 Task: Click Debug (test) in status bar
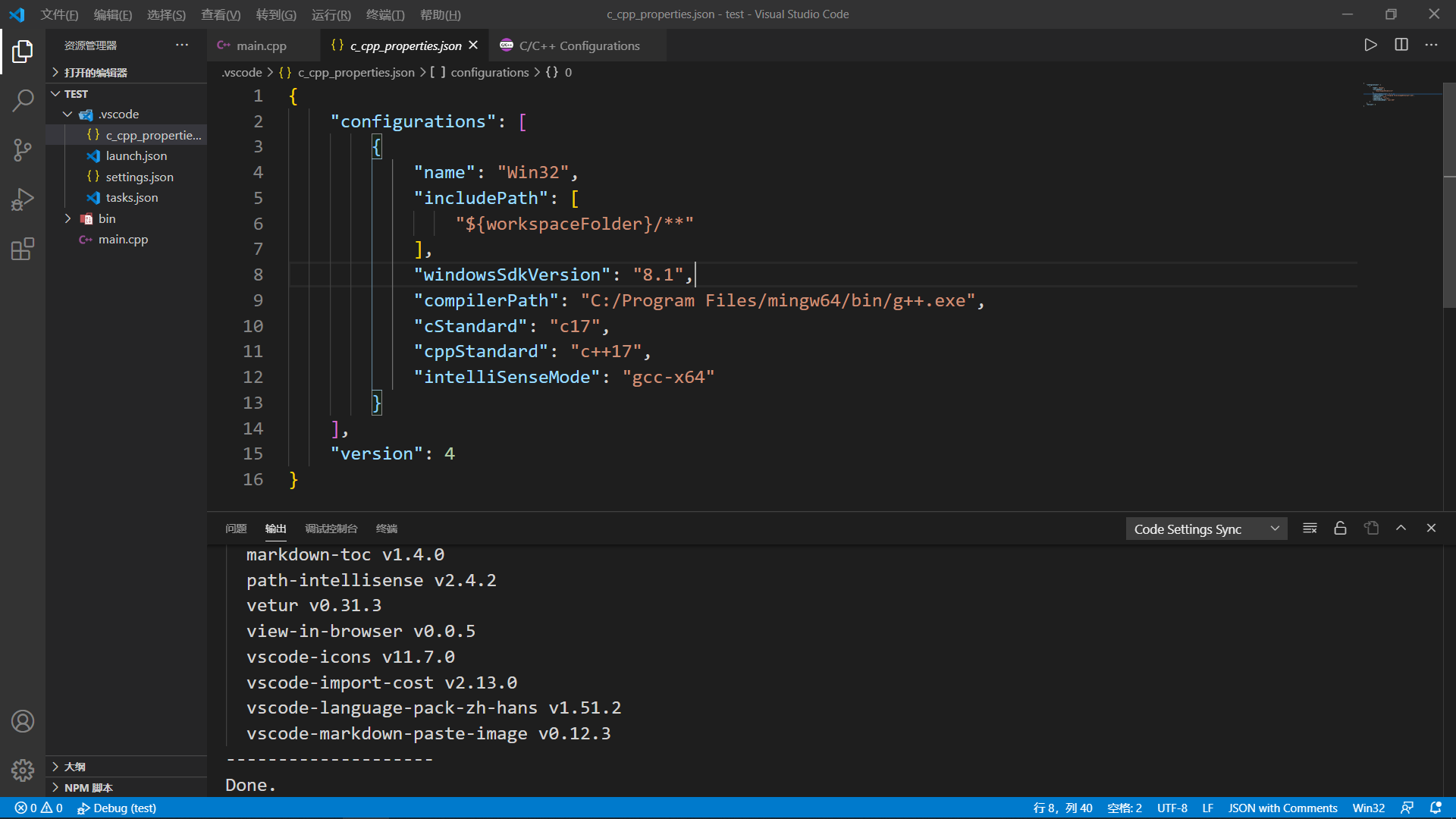click(117, 808)
